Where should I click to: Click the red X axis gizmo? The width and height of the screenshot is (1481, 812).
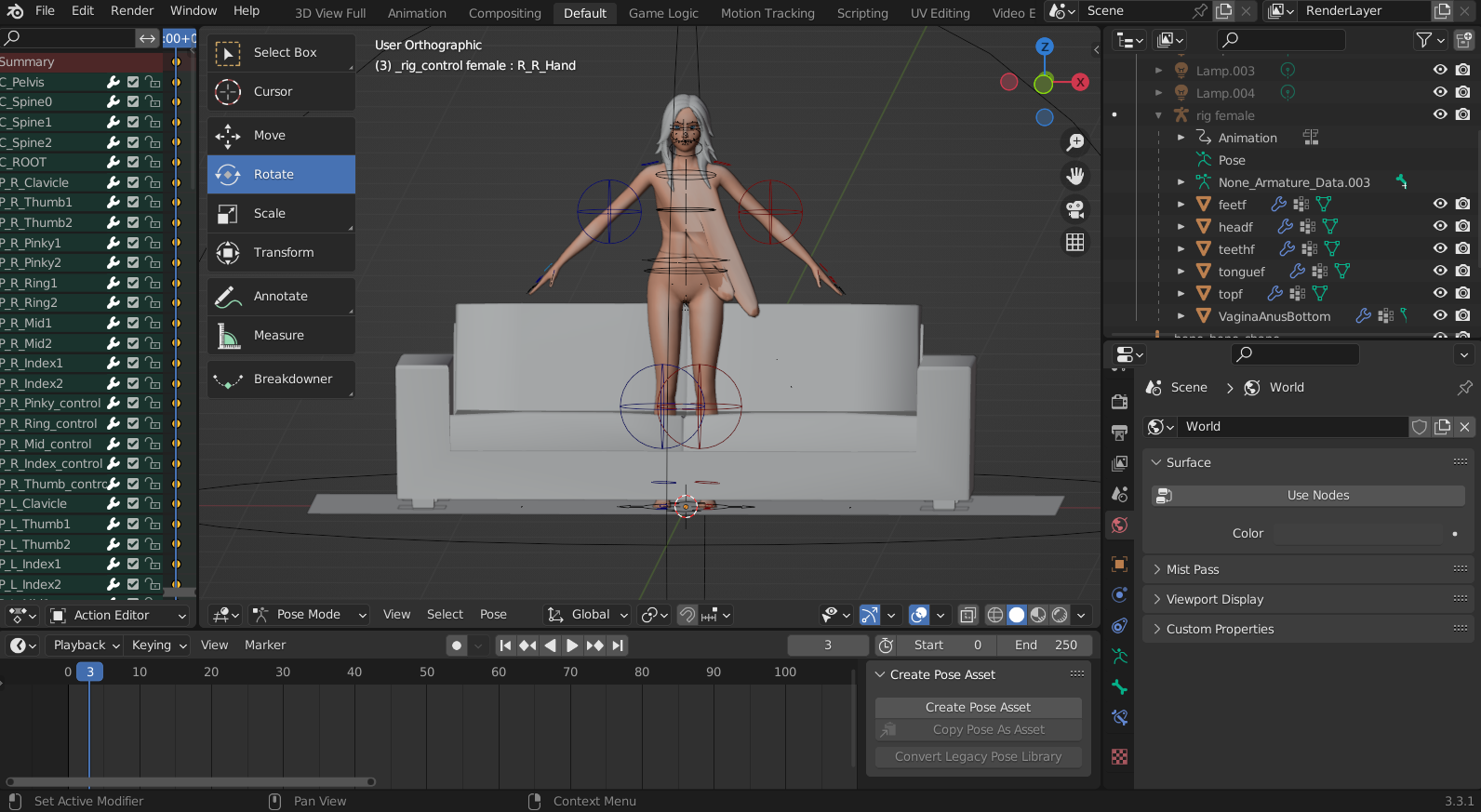pyautogui.click(x=1080, y=82)
